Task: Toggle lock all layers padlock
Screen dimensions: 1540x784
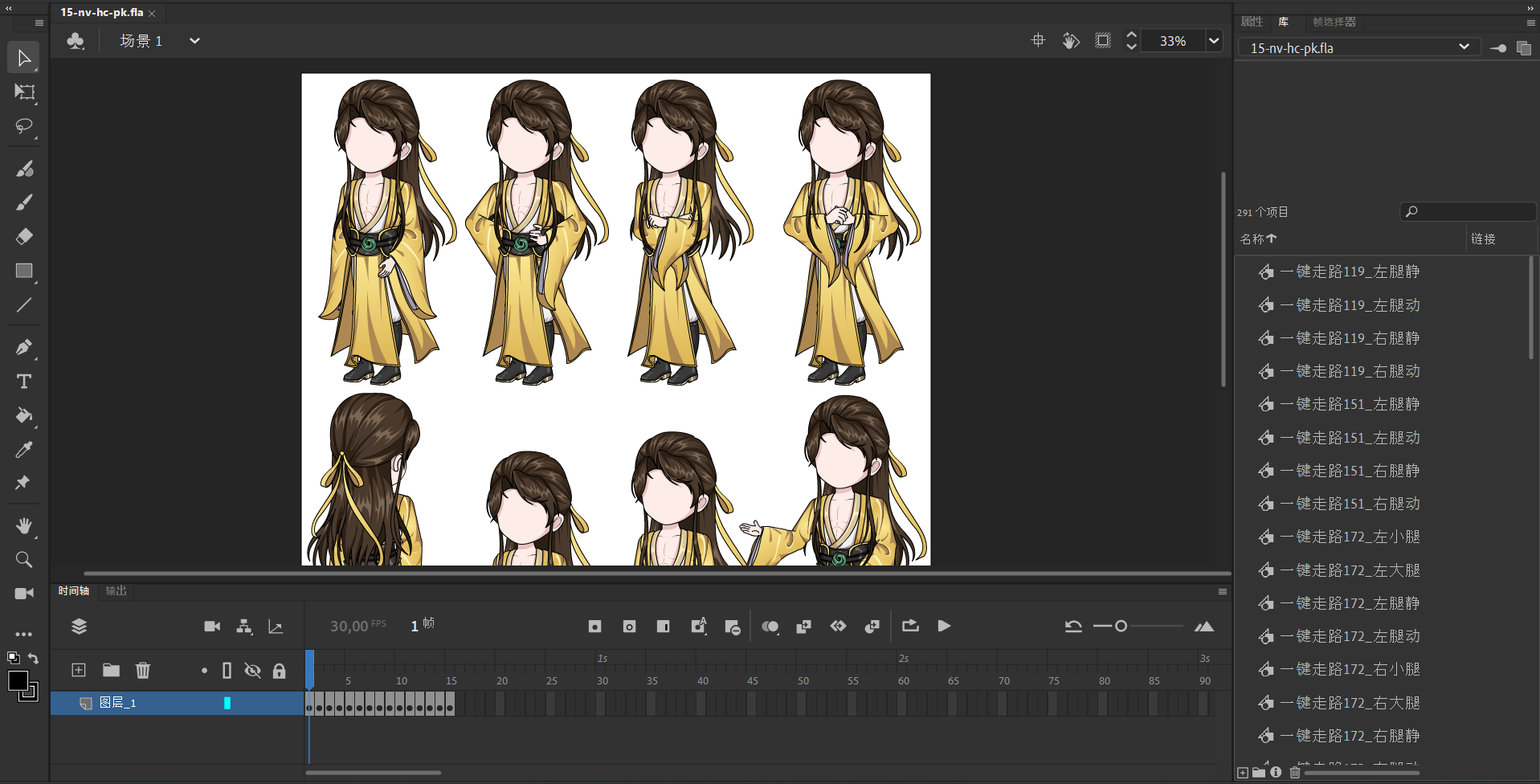Action: click(x=279, y=671)
